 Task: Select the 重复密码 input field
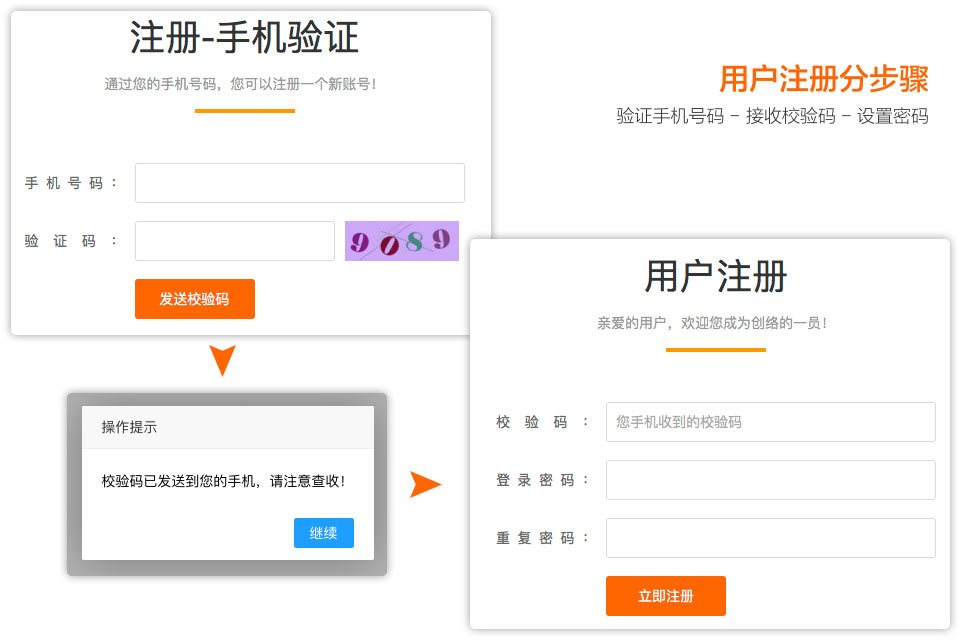(x=770, y=538)
